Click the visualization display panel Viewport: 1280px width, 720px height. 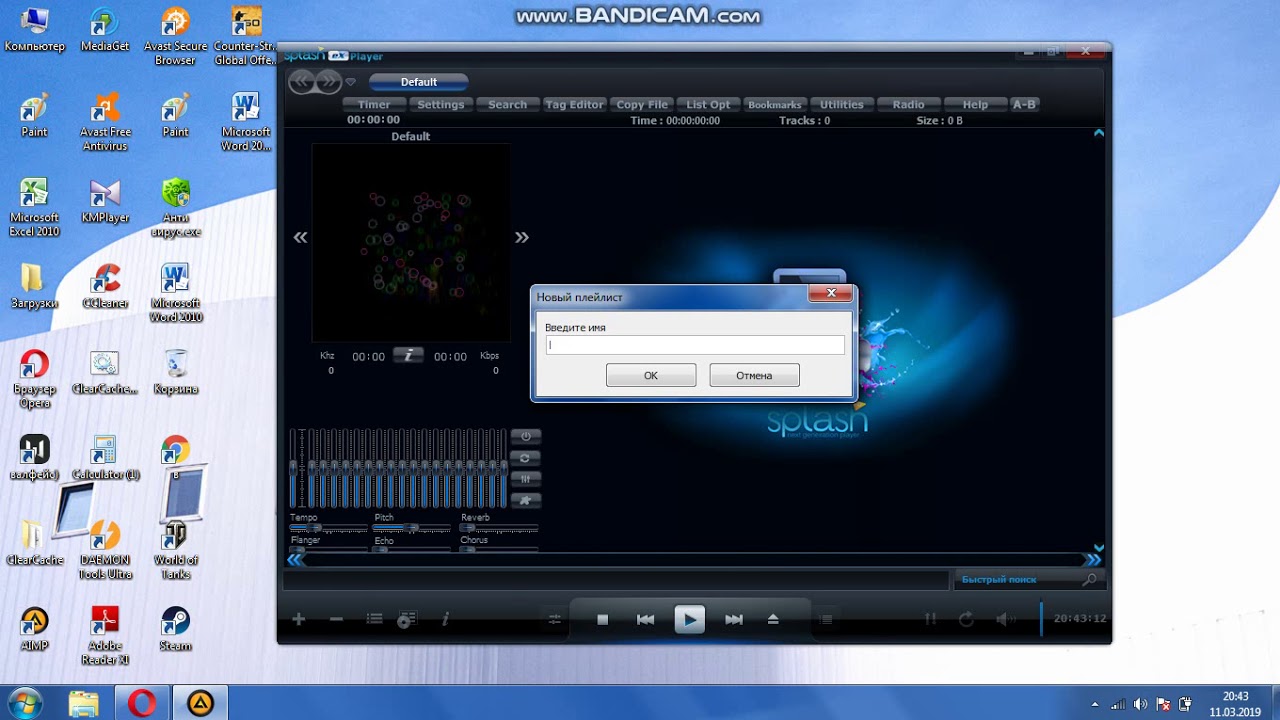coord(411,243)
